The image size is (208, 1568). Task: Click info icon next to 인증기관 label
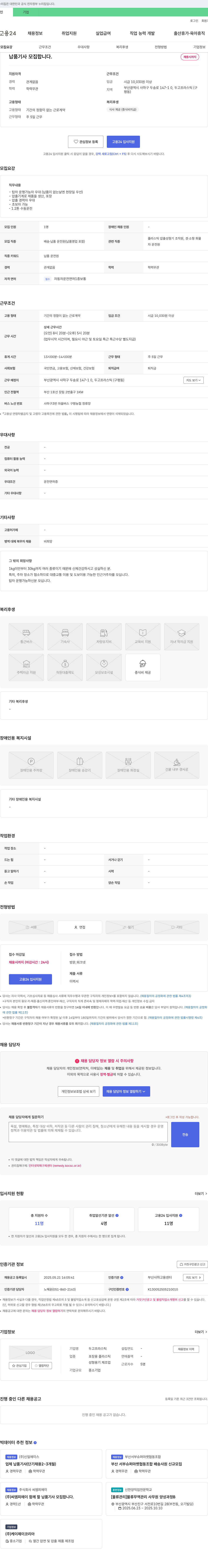[x=122, y=1277]
